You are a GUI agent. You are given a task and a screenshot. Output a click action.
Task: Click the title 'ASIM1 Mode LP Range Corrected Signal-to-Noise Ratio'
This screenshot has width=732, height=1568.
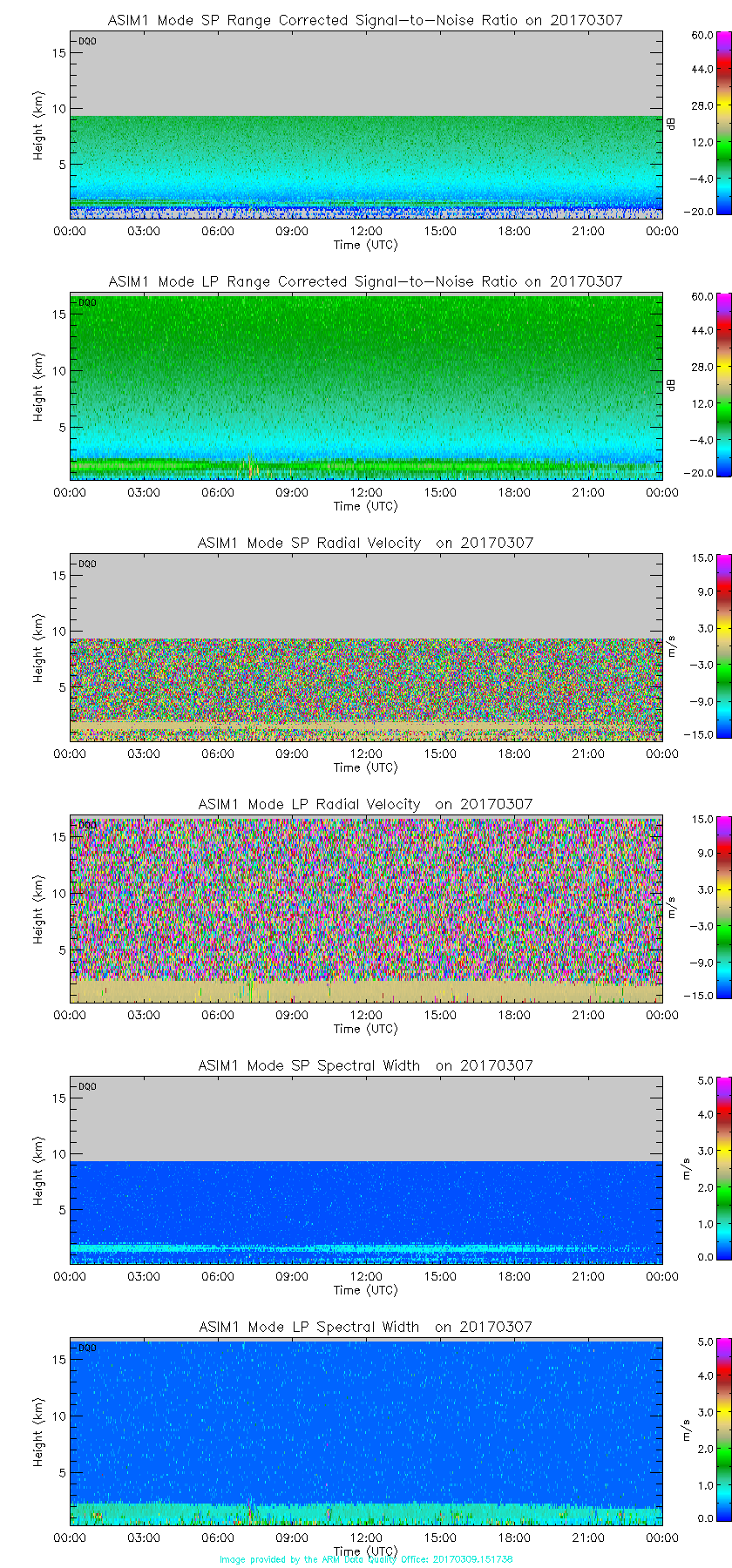pos(365,281)
